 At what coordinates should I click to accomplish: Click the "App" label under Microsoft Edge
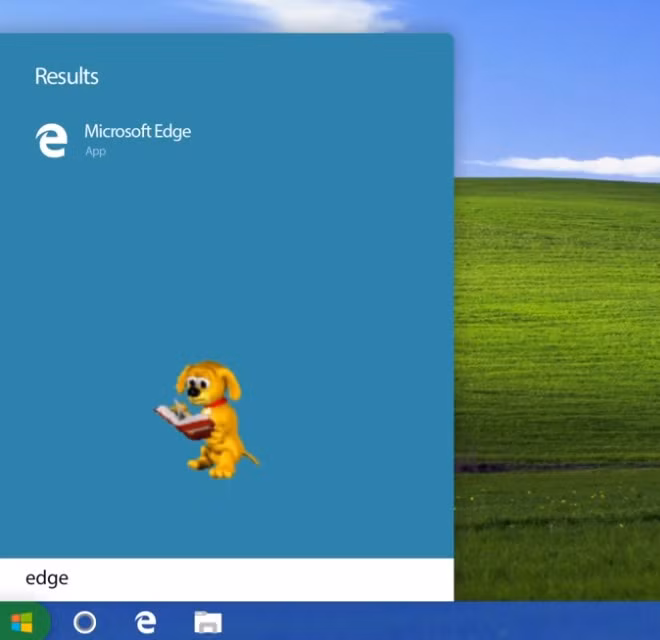point(95,152)
